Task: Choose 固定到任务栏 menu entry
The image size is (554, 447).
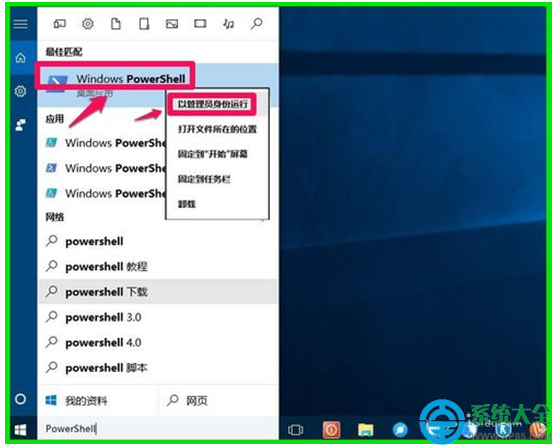Action: click(204, 180)
